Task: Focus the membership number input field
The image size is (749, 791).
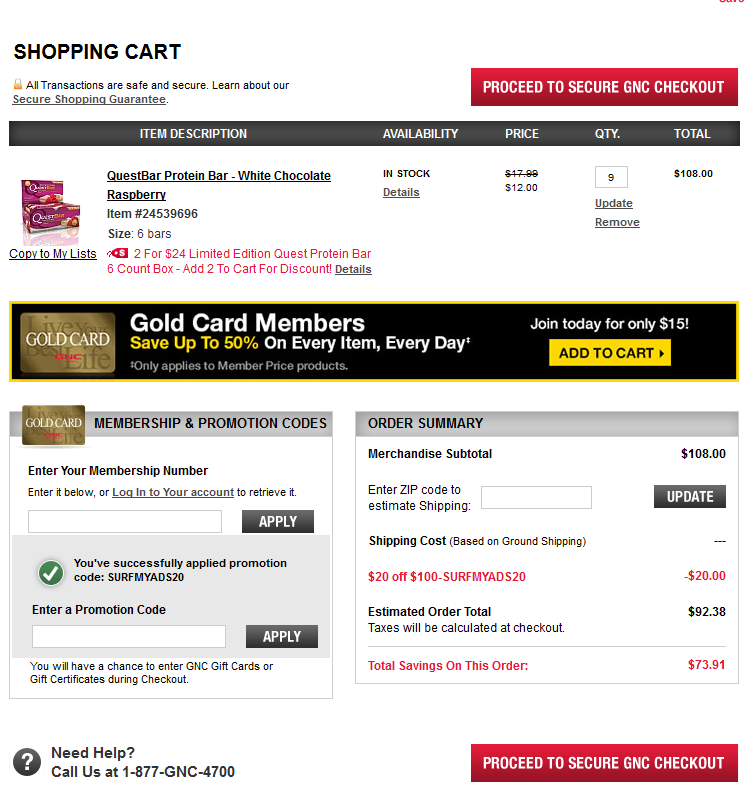Action: (x=125, y=521)
